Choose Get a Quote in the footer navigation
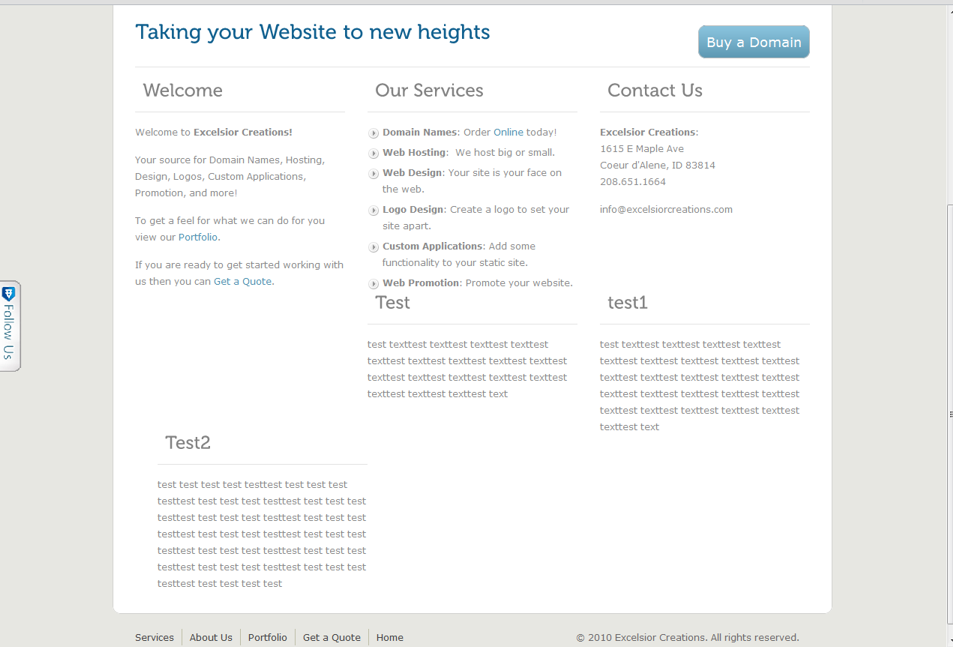Screen dimensions: 953x647 [x=331, y=637]
